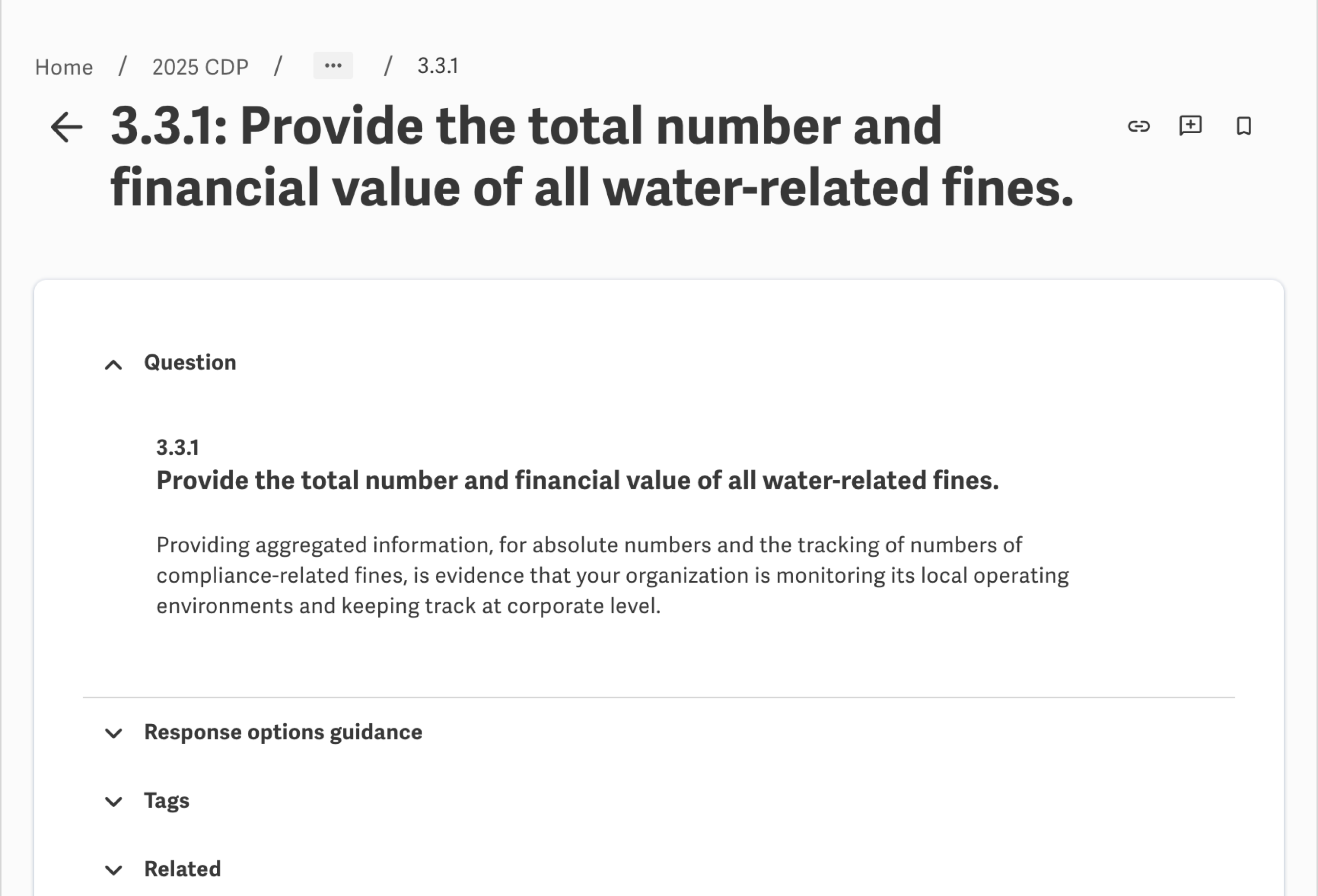Open the breadcrumb ellipsis menu
This screenshot has height=896, width=1318.
(333, 66)
